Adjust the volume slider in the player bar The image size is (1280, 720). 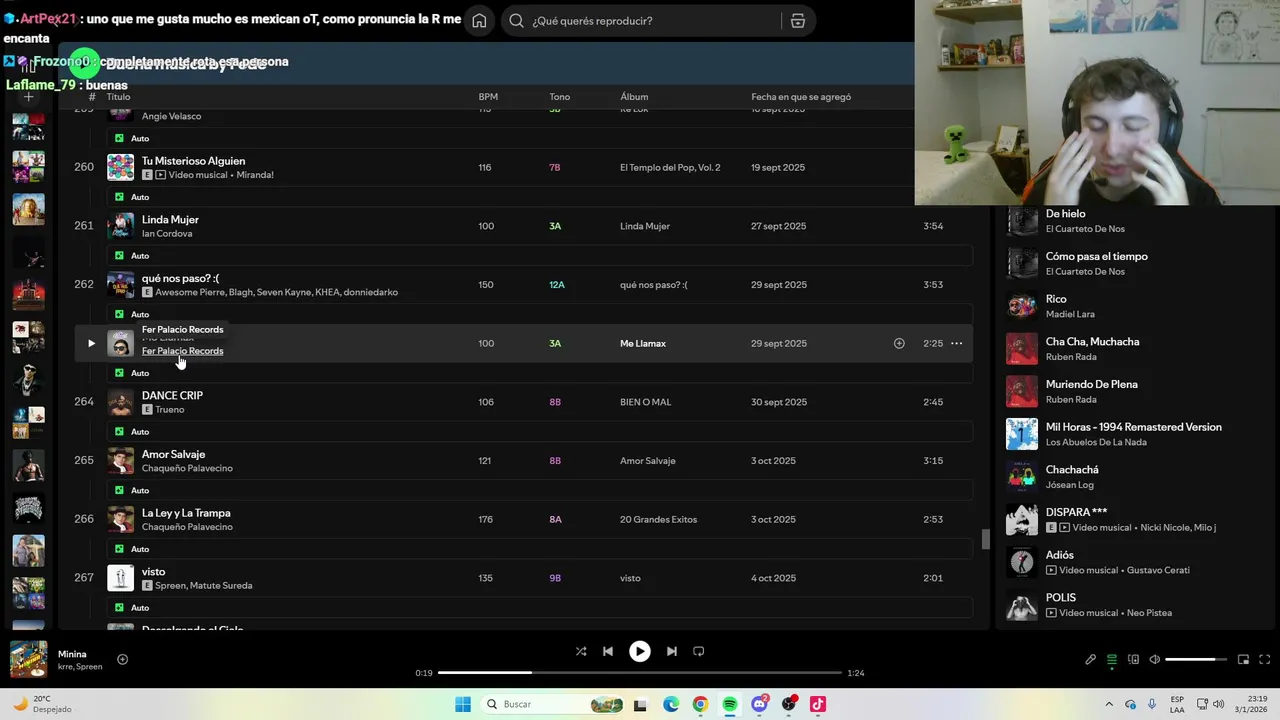(x=1196, y=660)
